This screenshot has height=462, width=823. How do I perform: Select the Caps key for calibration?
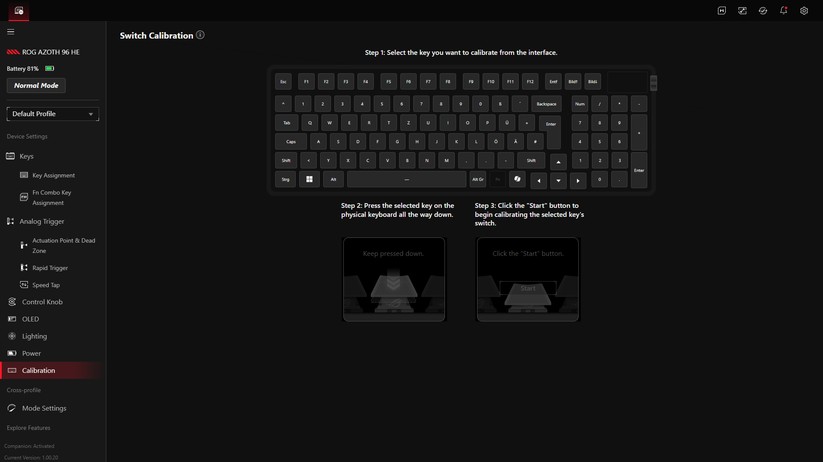coord(291,142)
